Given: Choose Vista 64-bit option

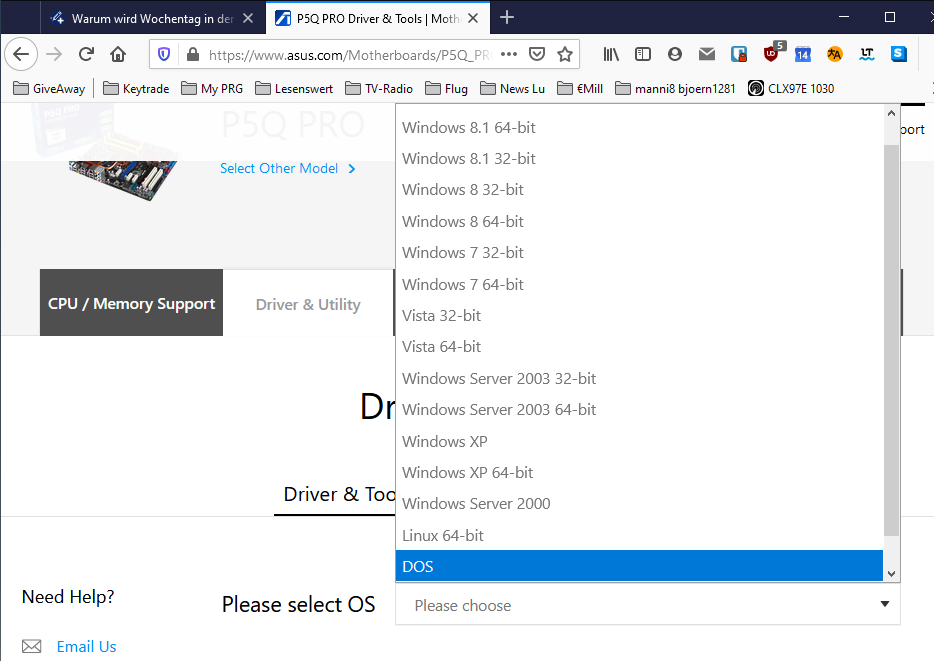Looking at the screenshot, I should coord(639,347).
